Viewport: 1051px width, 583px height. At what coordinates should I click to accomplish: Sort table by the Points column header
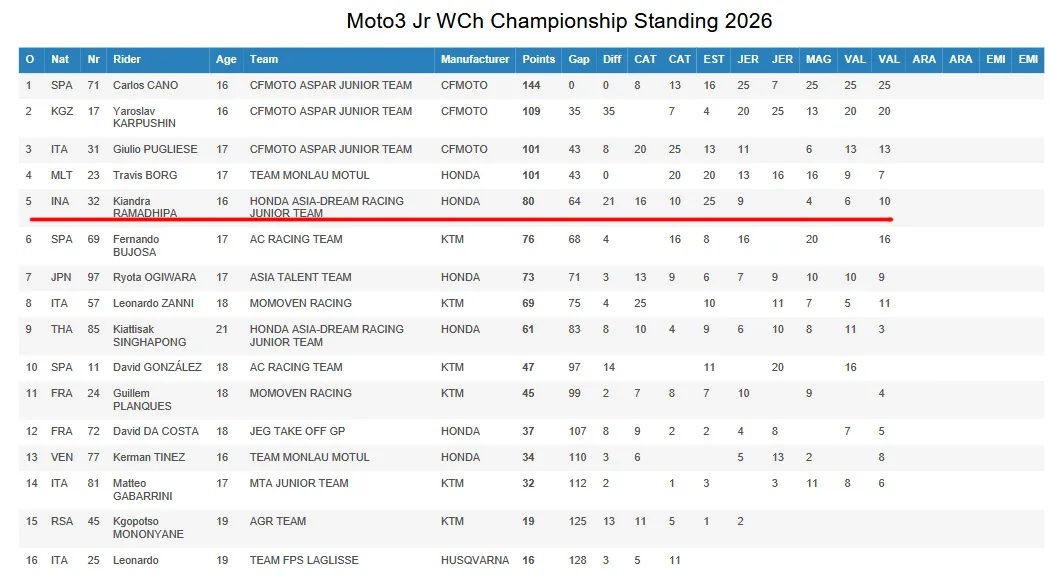538,60
